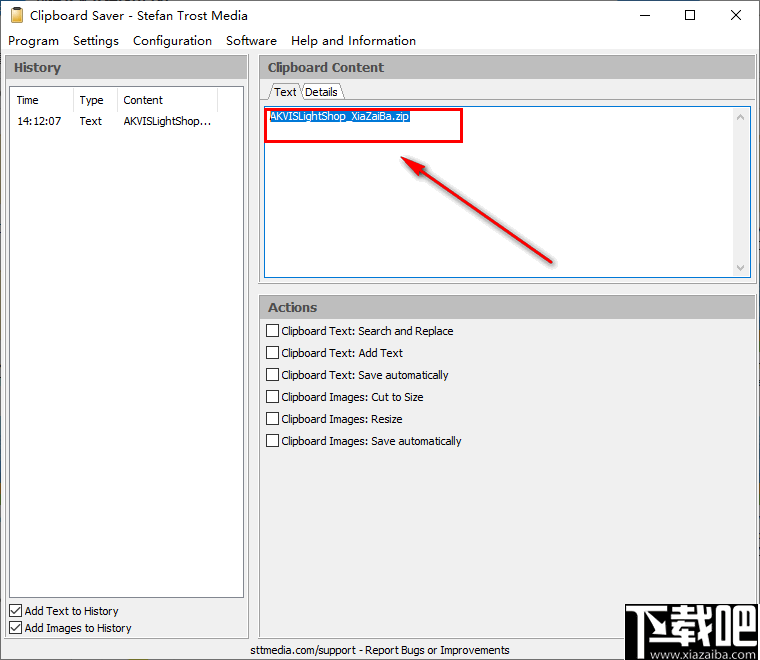This screenshot has width=760, height=660.
Task: Click the Clipboard Saver app icon
Action: pos(17,16)
